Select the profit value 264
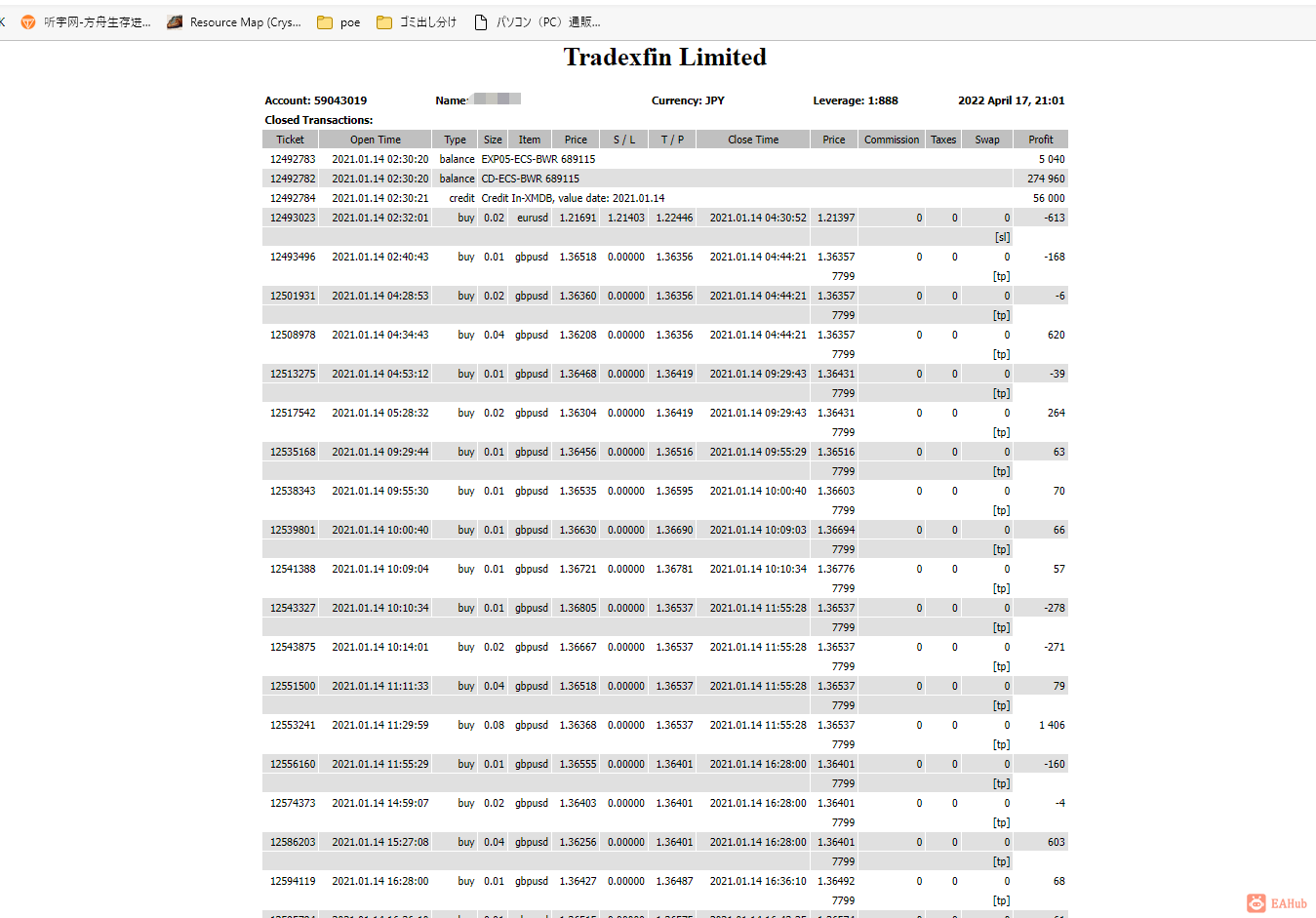 click(x=1057, y=413)
